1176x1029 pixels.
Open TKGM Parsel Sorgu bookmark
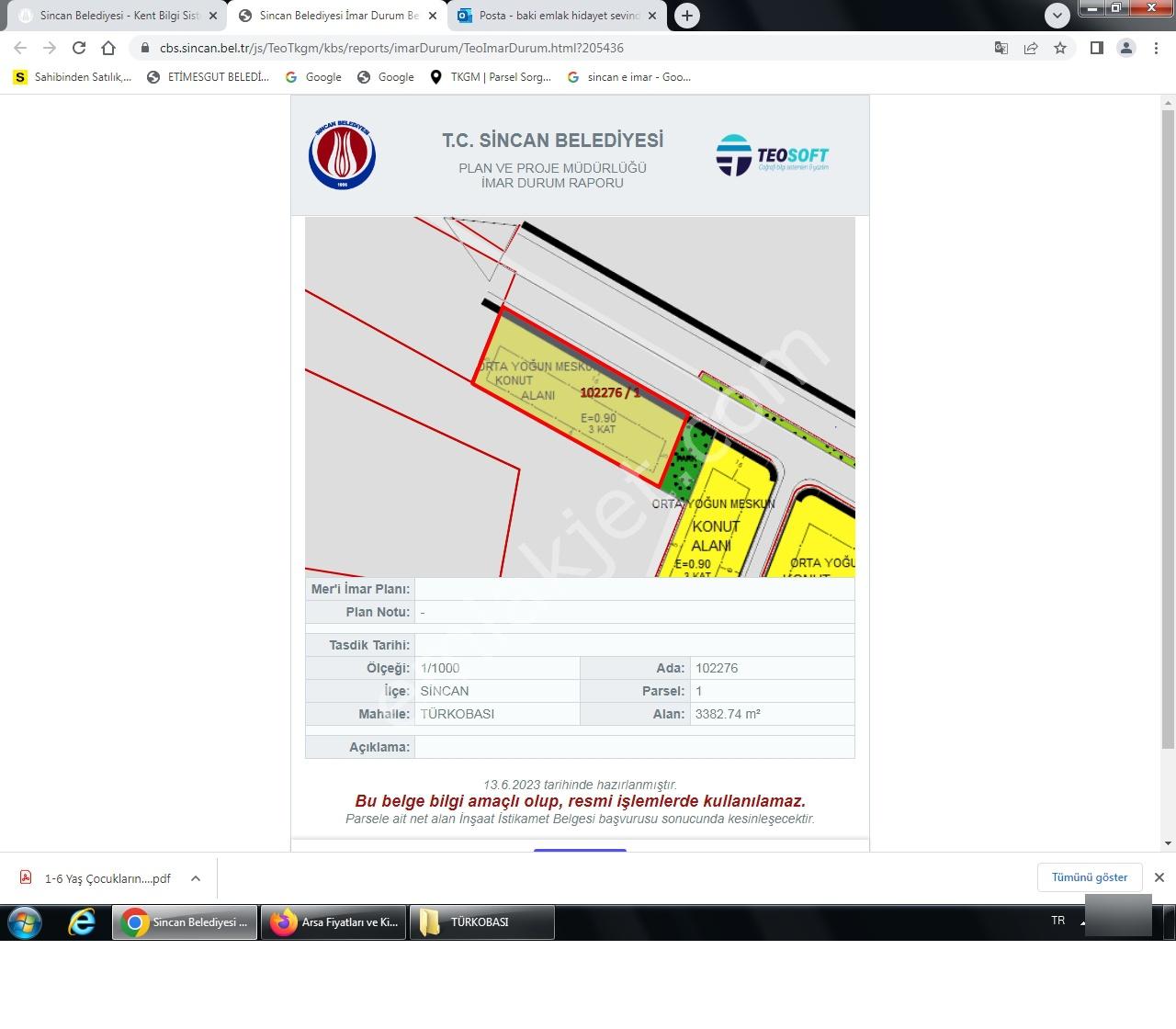(491, 77)
